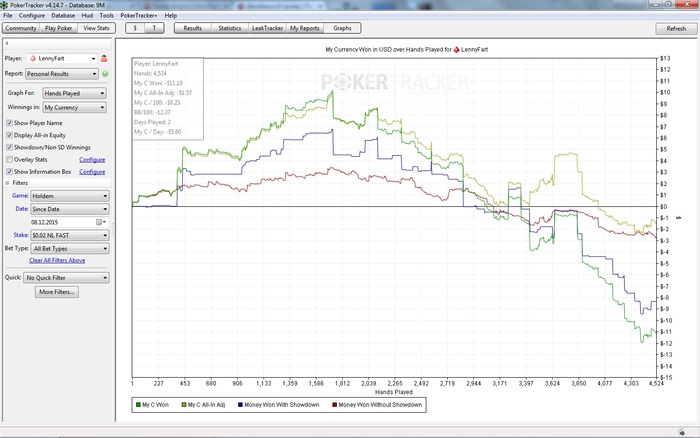The image size is (700, 438).
Task: Open the Game filter dropdown
Action: tap(70, 196)
